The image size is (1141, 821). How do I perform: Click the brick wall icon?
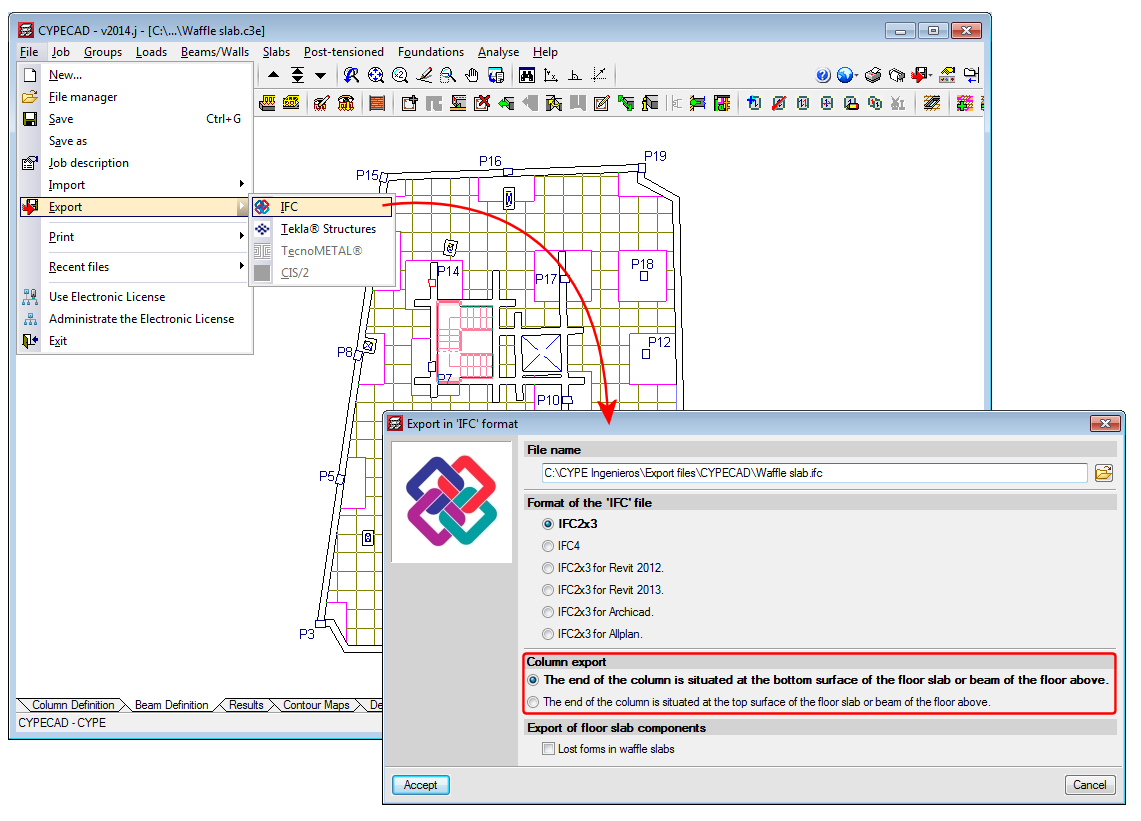click(377, 103)
